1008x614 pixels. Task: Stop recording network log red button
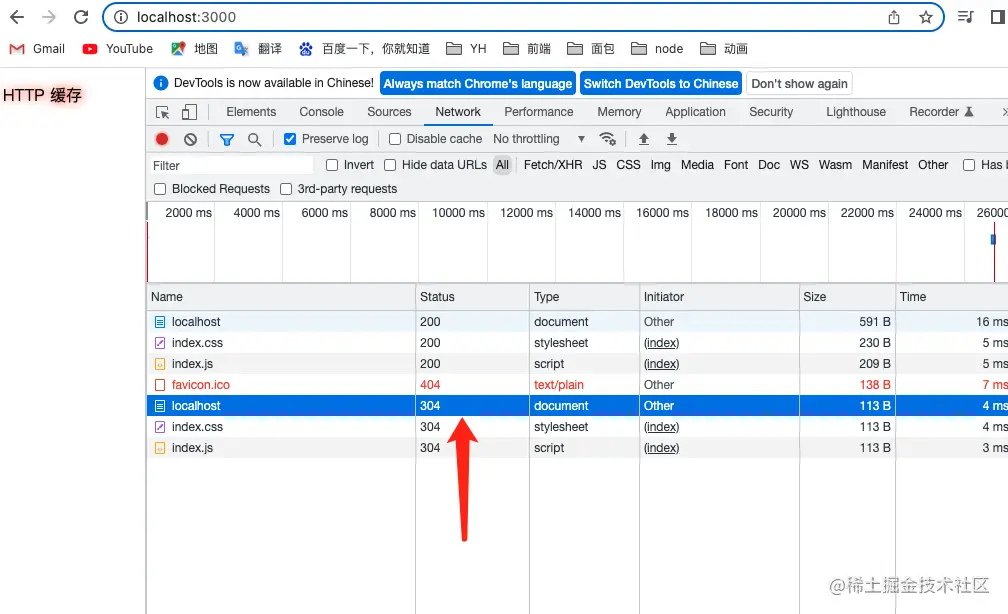(x=162, y=139)
